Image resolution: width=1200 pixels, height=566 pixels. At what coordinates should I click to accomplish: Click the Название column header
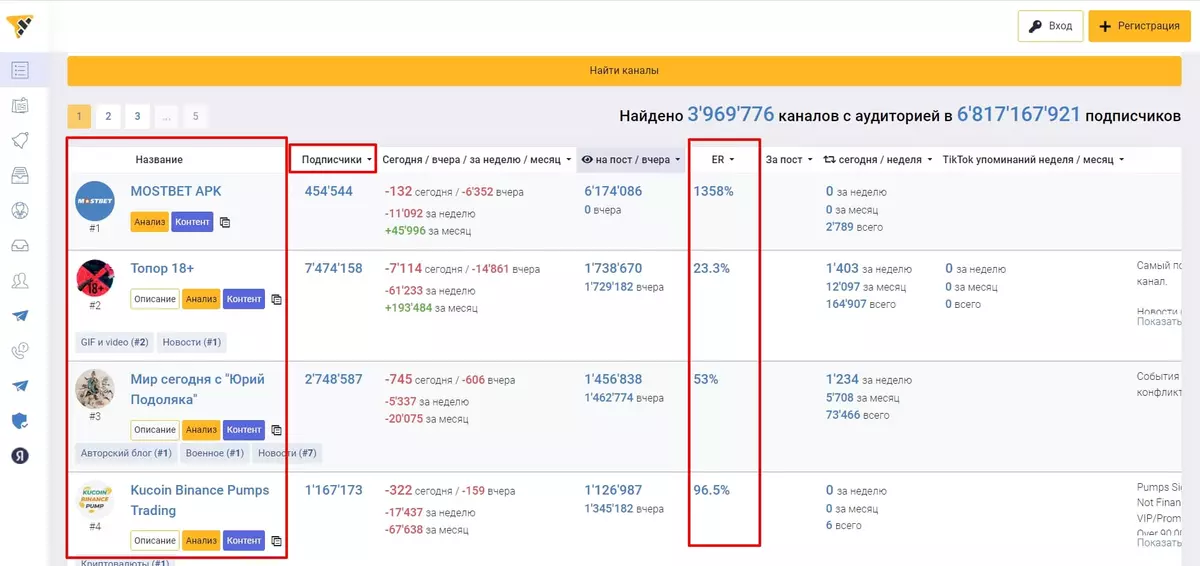pyautogui.click(x=159, y=159)
